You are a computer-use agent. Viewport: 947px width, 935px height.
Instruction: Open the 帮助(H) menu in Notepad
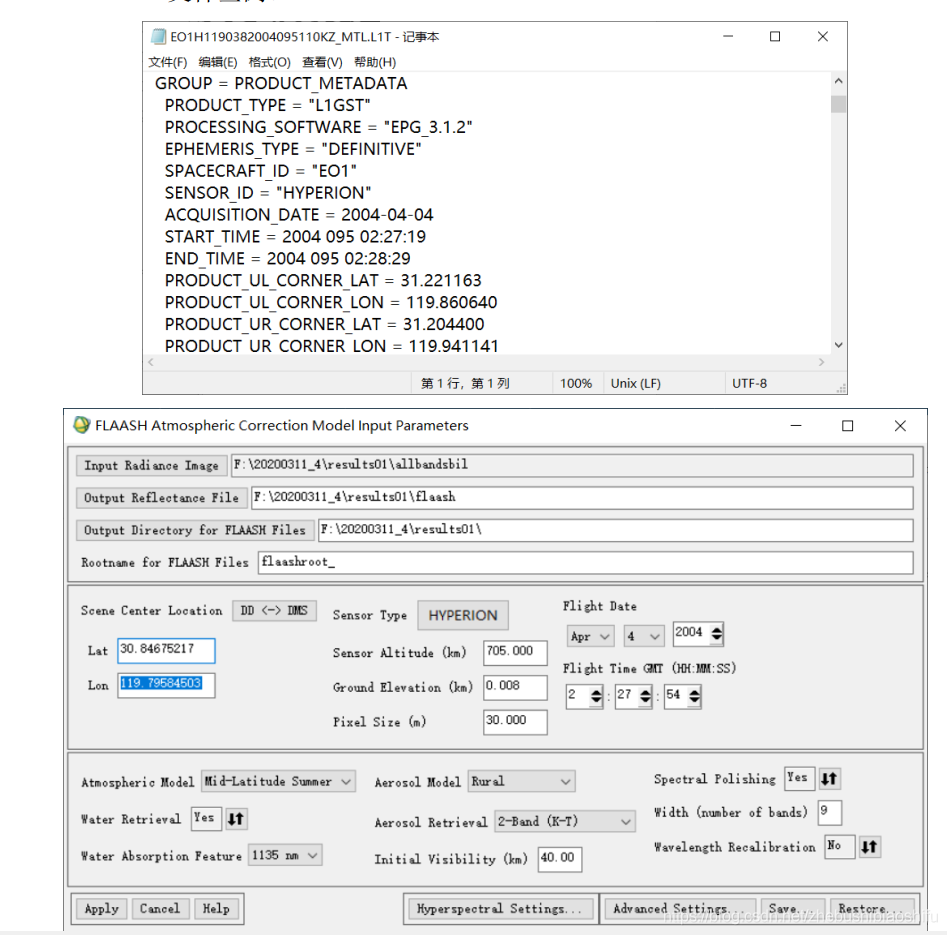[x=375, y=62]
